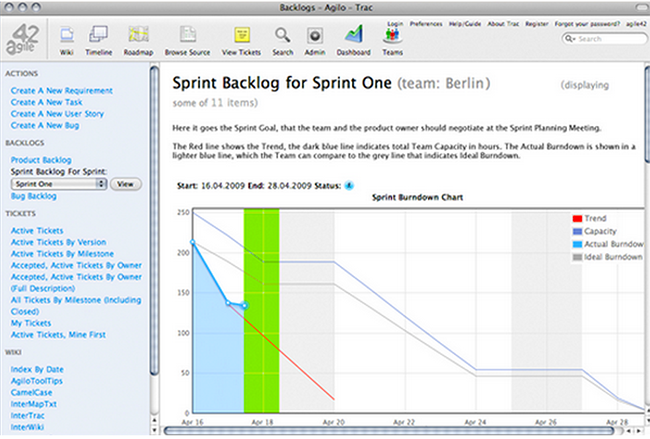
Task: Click into the Search input field
Action: pyautogui.click(x=604, y=39)
